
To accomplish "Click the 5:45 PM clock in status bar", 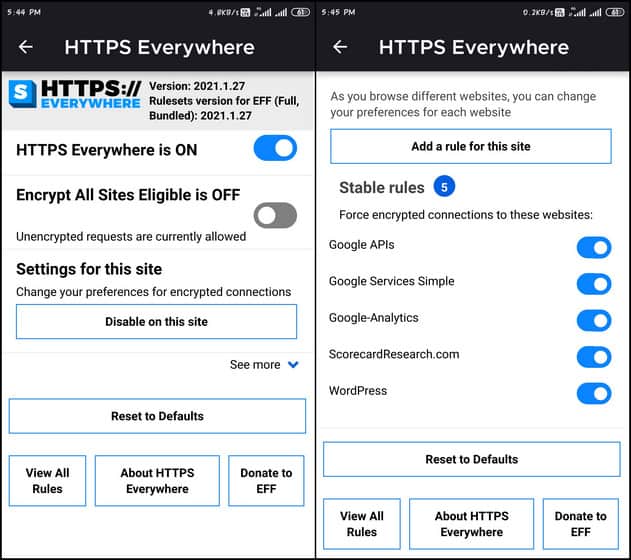I will 338,12.
